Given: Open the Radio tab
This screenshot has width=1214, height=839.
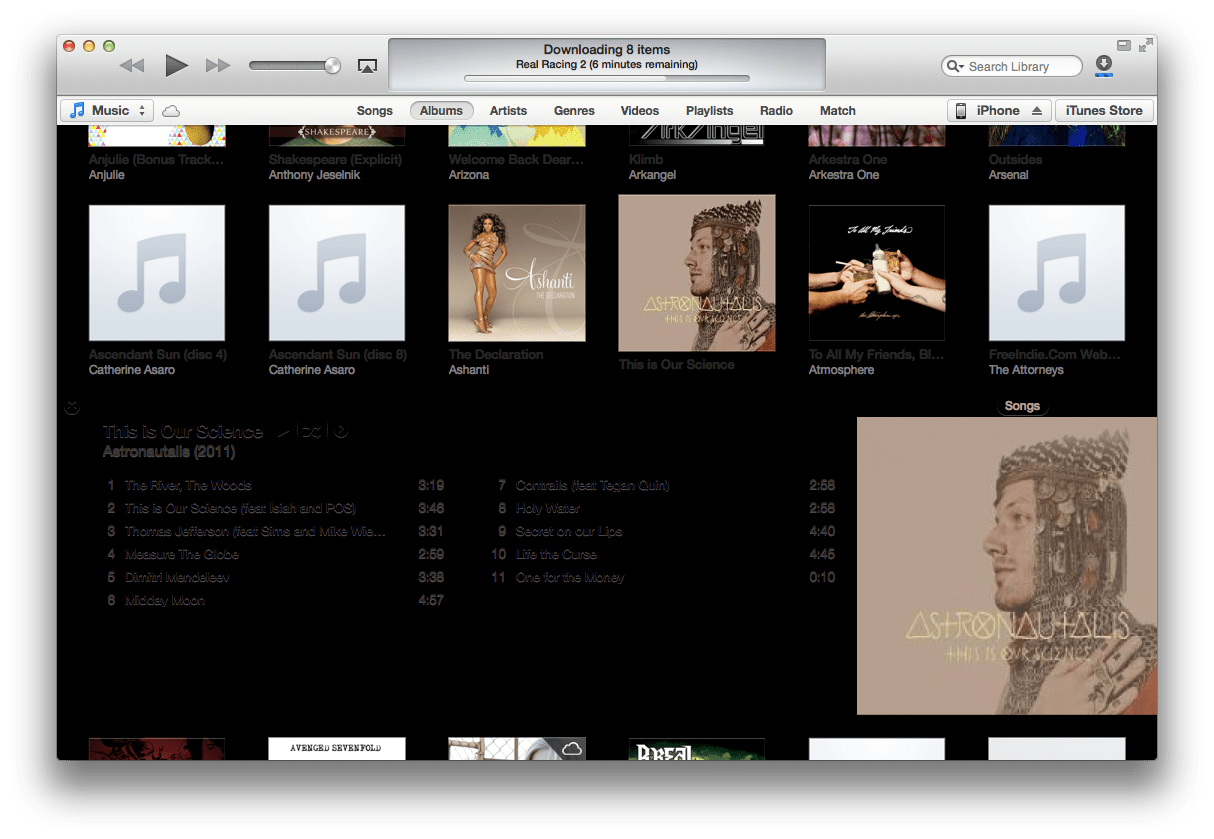Looking at the screenshot, I should [x=776, y=111].
